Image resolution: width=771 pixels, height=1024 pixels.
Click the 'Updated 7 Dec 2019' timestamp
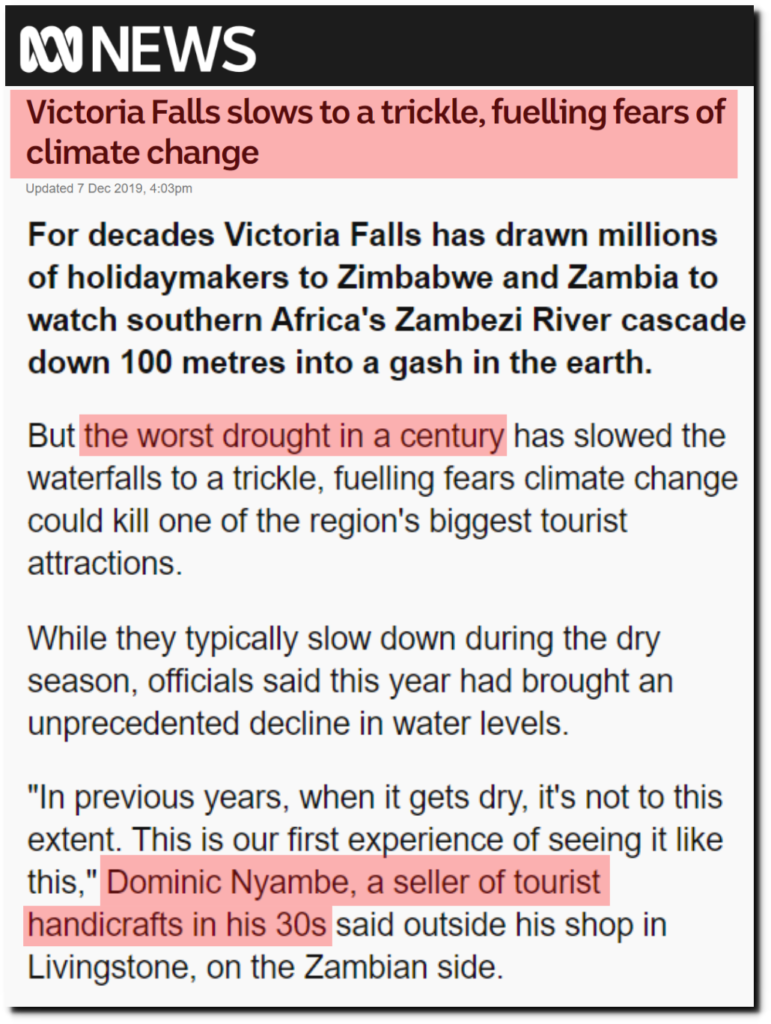109,189
